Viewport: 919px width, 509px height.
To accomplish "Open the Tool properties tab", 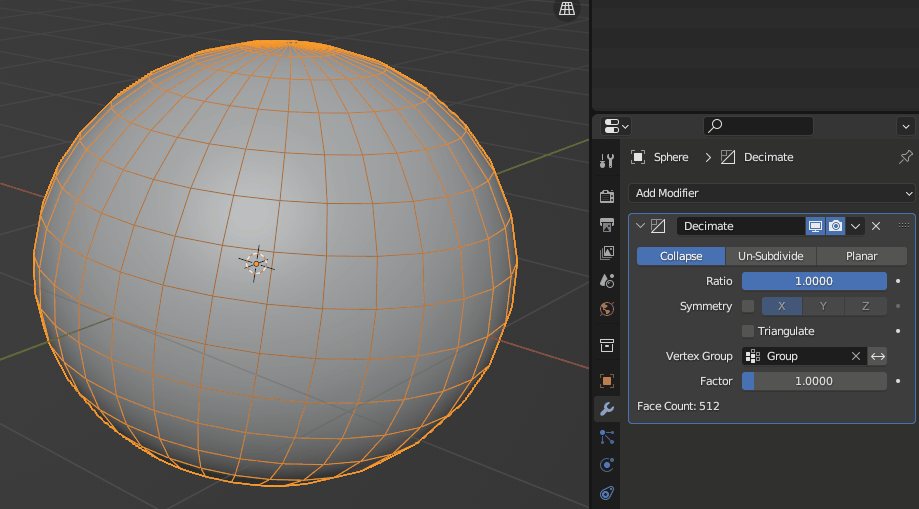I will (x=606, y=161).
